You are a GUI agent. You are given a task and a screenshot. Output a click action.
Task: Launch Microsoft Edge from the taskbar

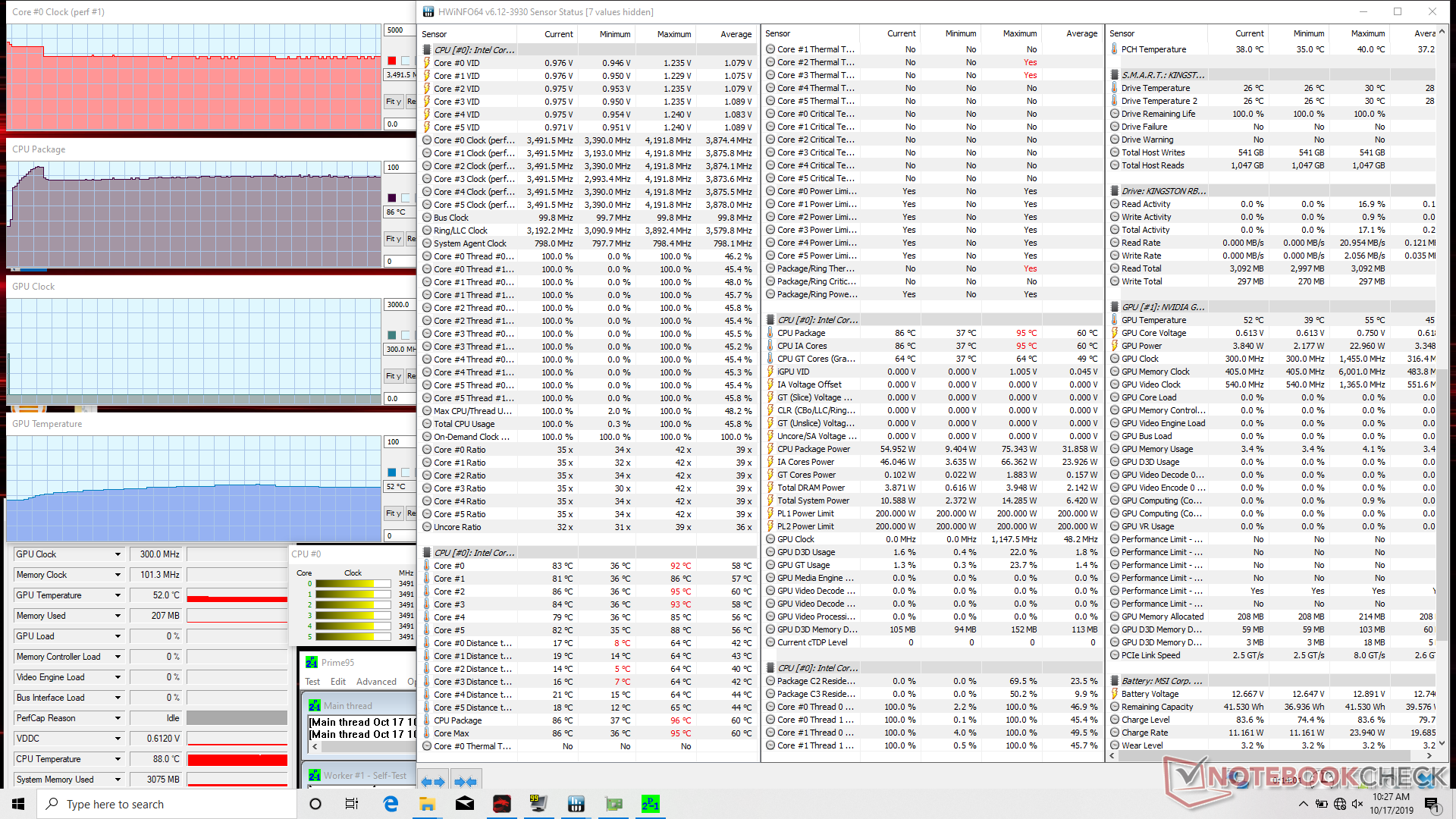point(391,804)
